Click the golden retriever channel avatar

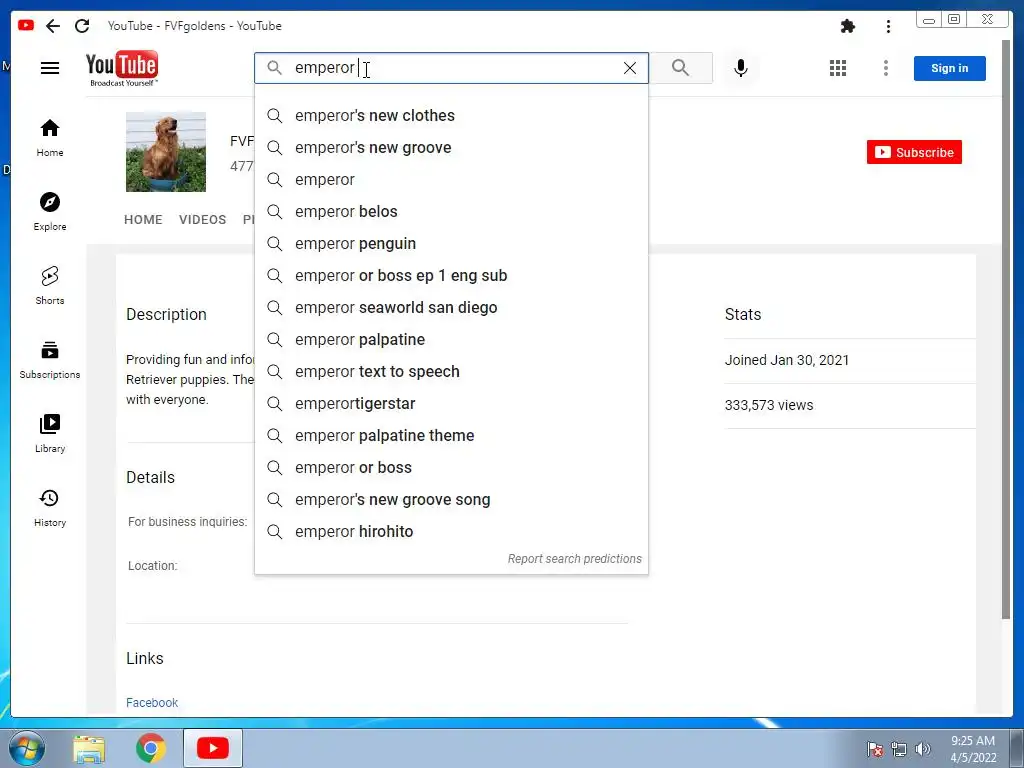click(x=166, y=152)
